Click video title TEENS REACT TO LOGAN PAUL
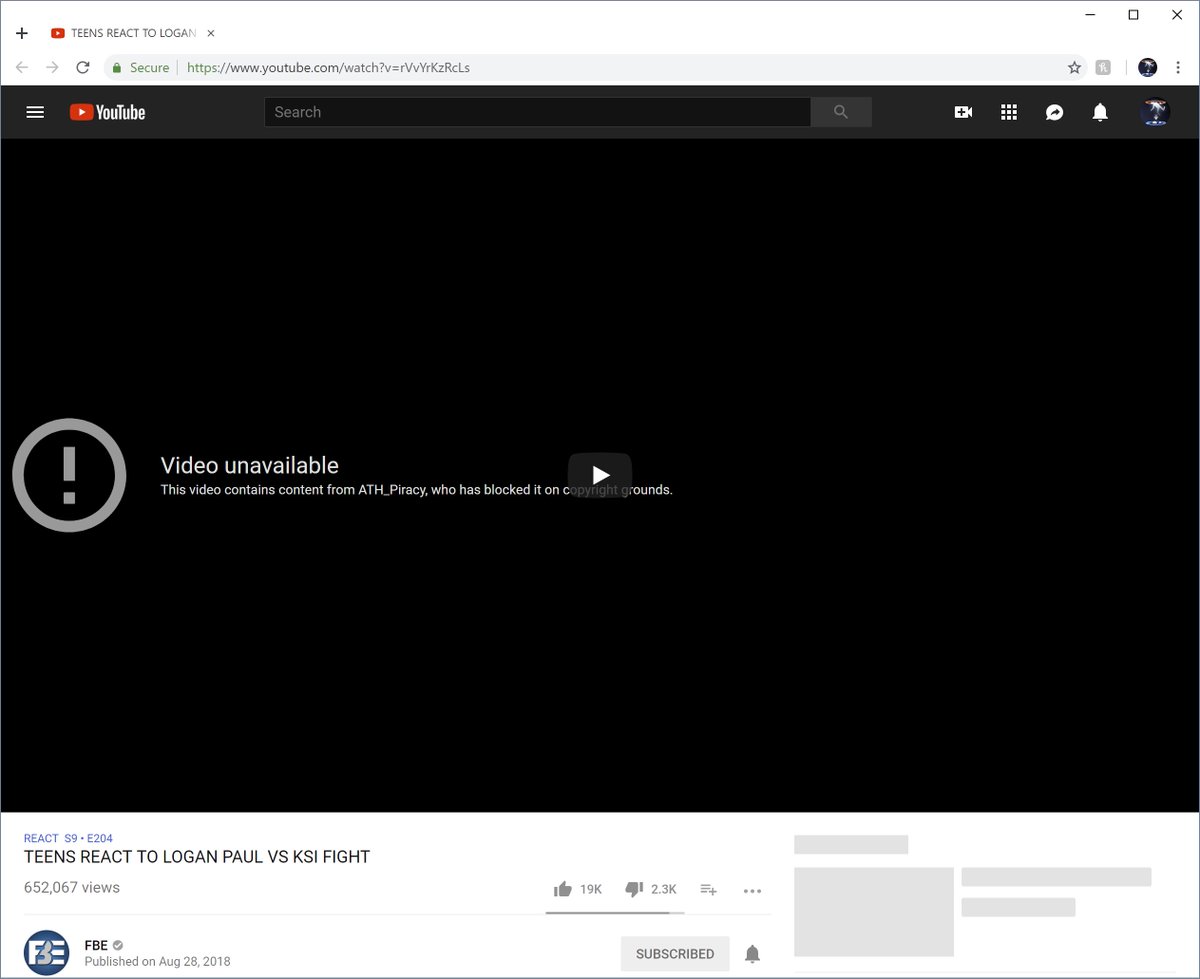 coord(197,857)
